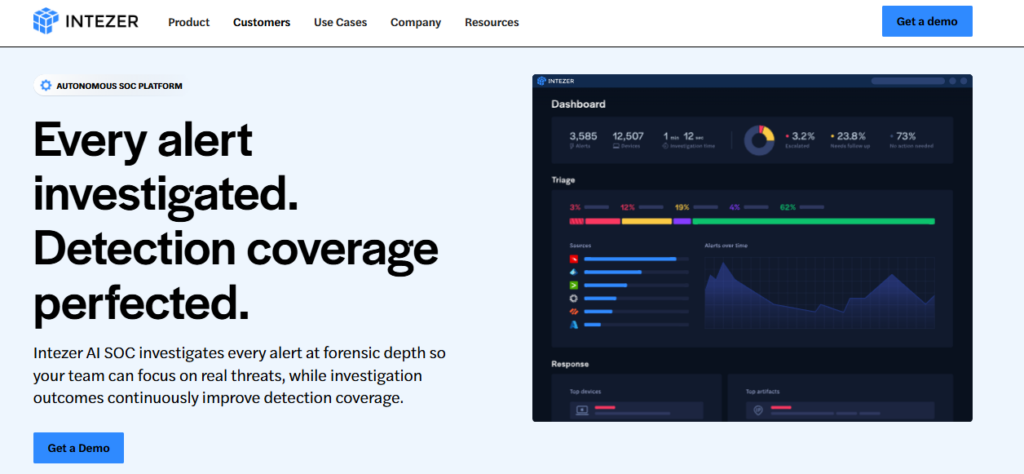Click the '23.8%' Needs follow up value
This screenshot has width=1024, height=474.
tap(851, 136)
